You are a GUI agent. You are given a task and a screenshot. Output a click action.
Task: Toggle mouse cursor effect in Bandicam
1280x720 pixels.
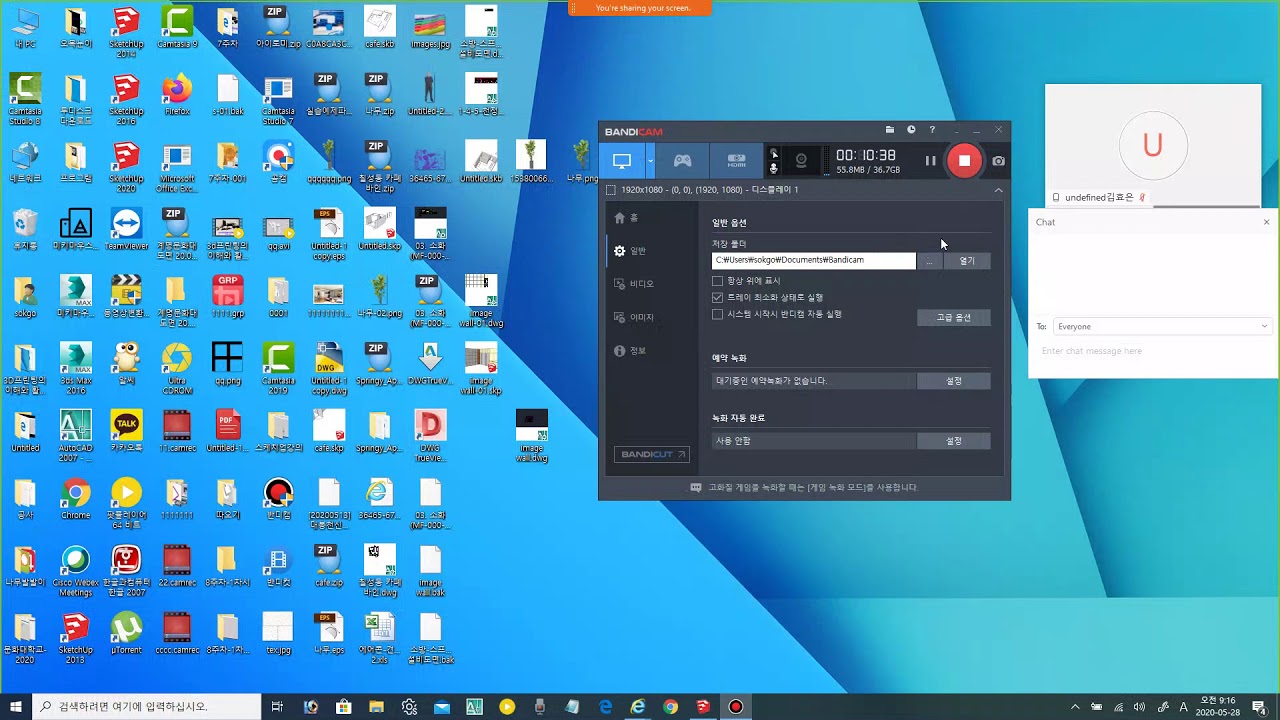click(773, 154)
